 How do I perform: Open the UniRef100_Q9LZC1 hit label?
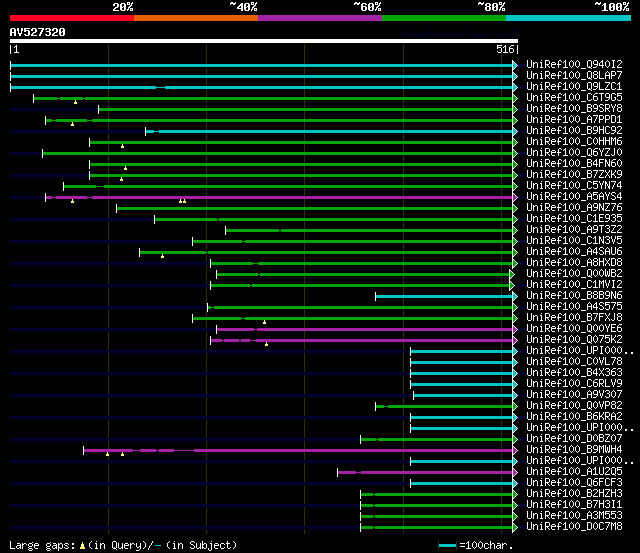(574, 87)
